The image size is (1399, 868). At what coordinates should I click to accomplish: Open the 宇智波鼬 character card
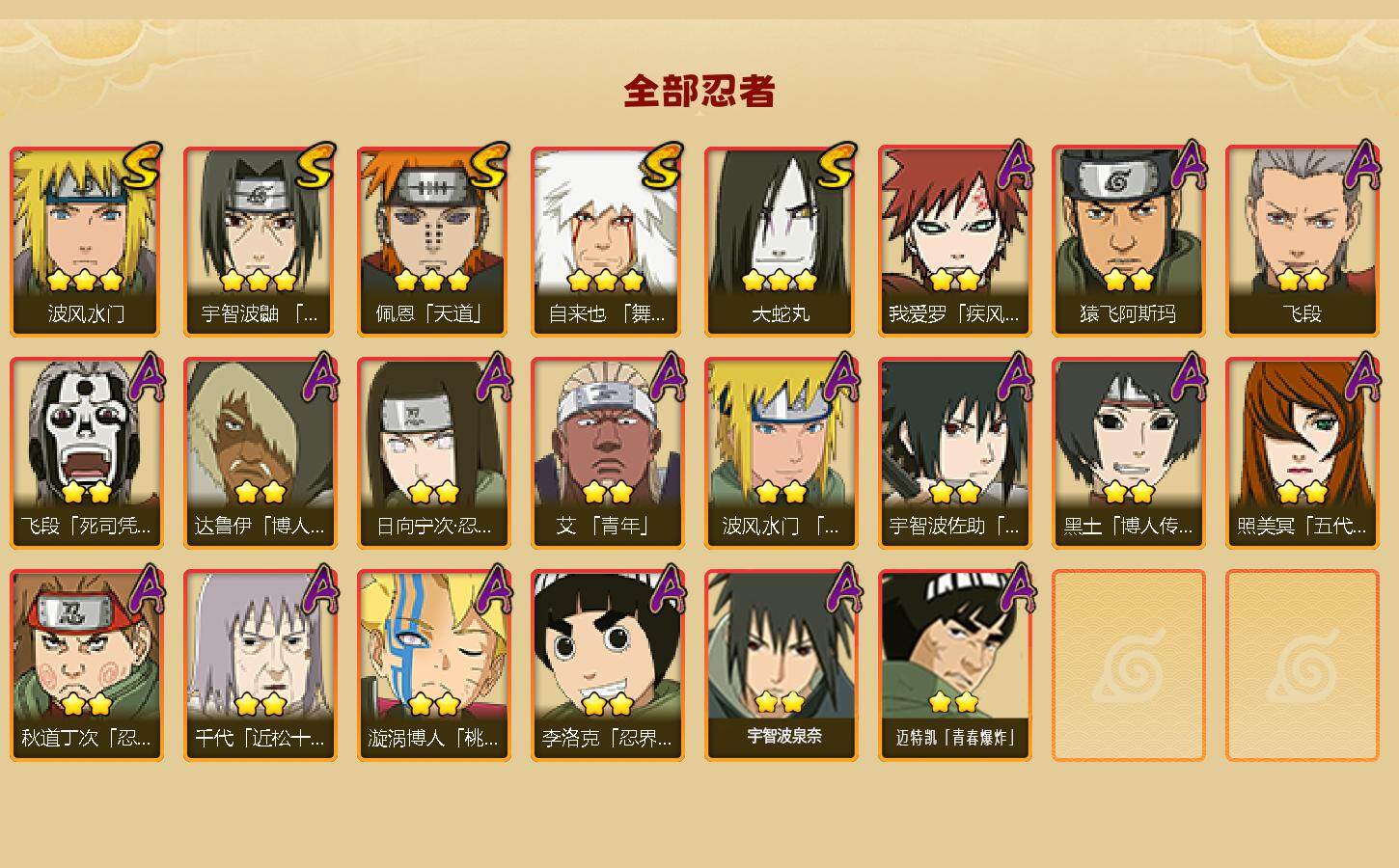pyautogui.click(x=260, y=241)
